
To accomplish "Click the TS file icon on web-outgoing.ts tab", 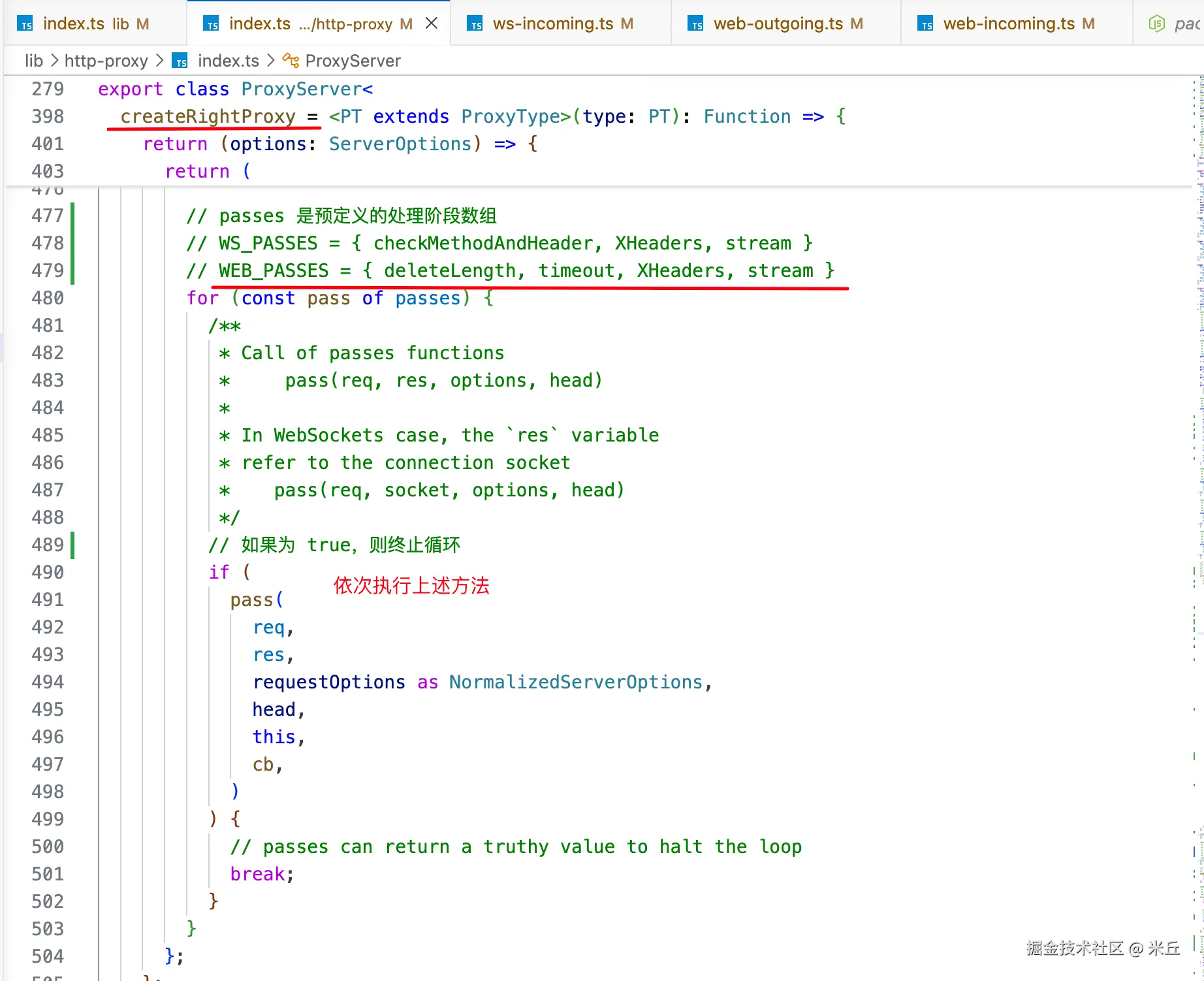I will pyautogui.click(x=696, y=24).
